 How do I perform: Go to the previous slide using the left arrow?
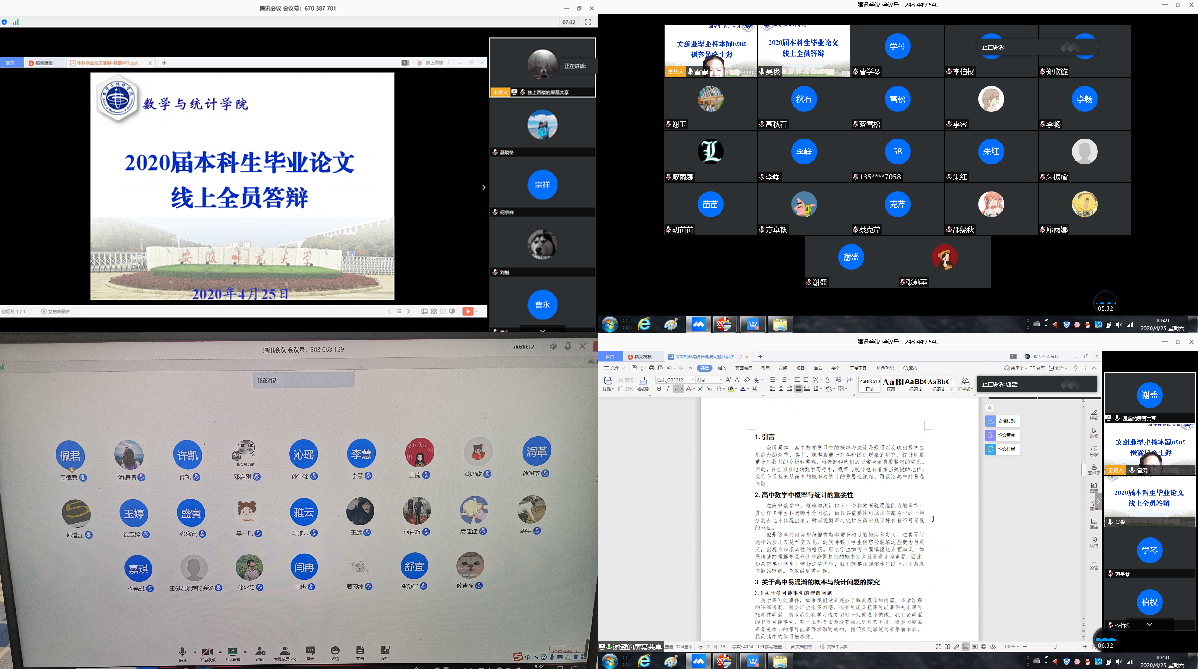390,312
